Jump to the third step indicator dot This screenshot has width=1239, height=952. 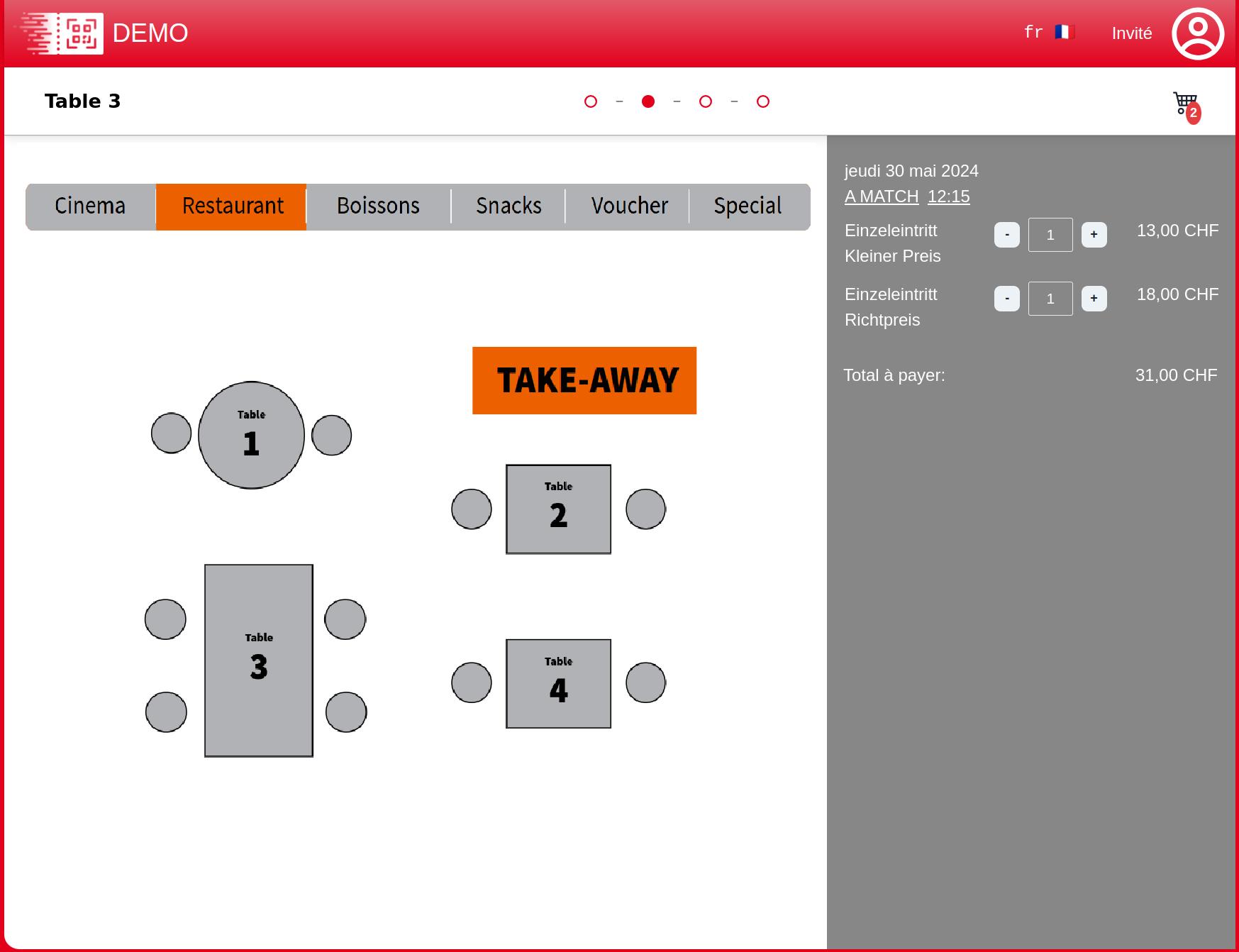(705, 101)
